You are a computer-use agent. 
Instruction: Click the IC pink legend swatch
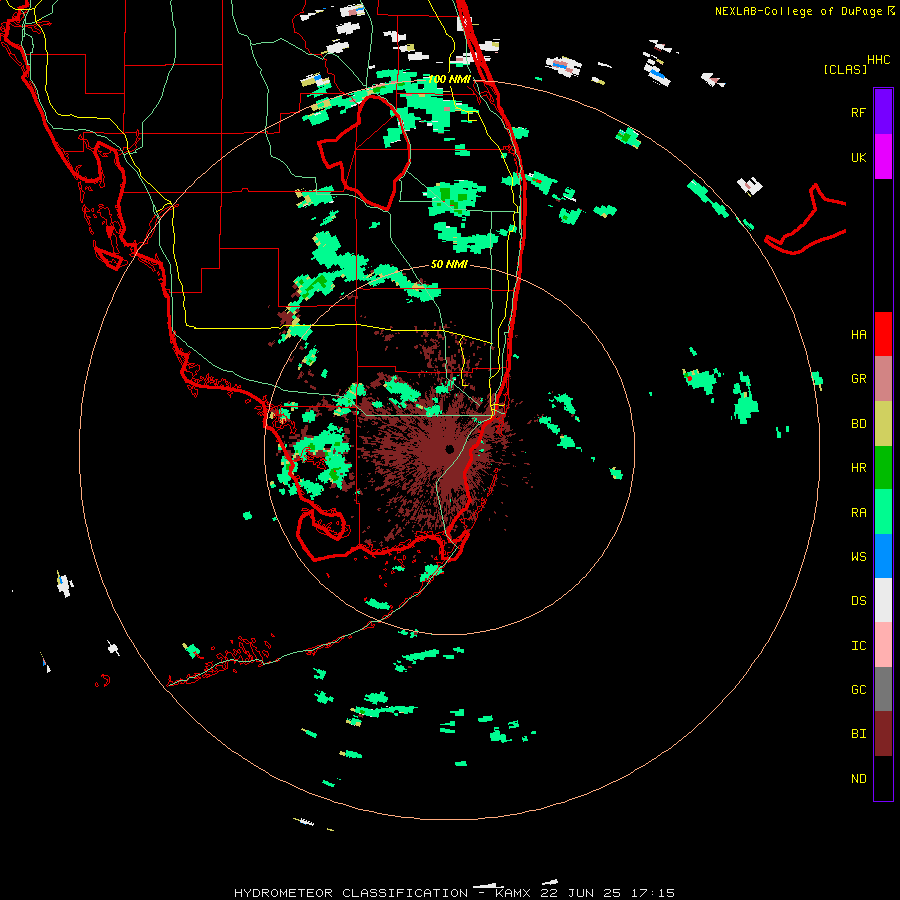883,645
